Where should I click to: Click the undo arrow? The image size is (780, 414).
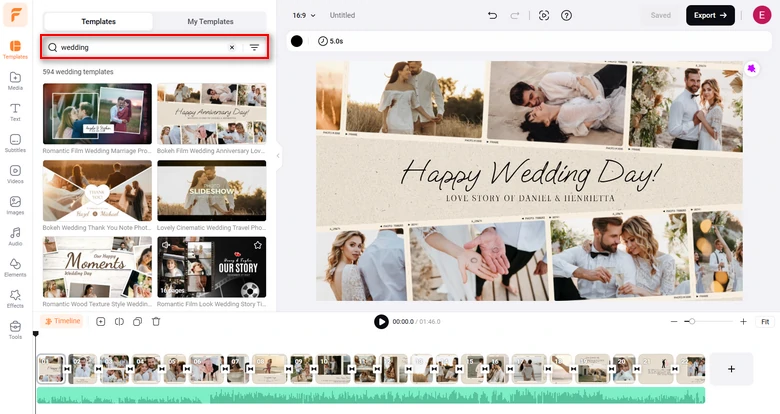pos(492,15)
